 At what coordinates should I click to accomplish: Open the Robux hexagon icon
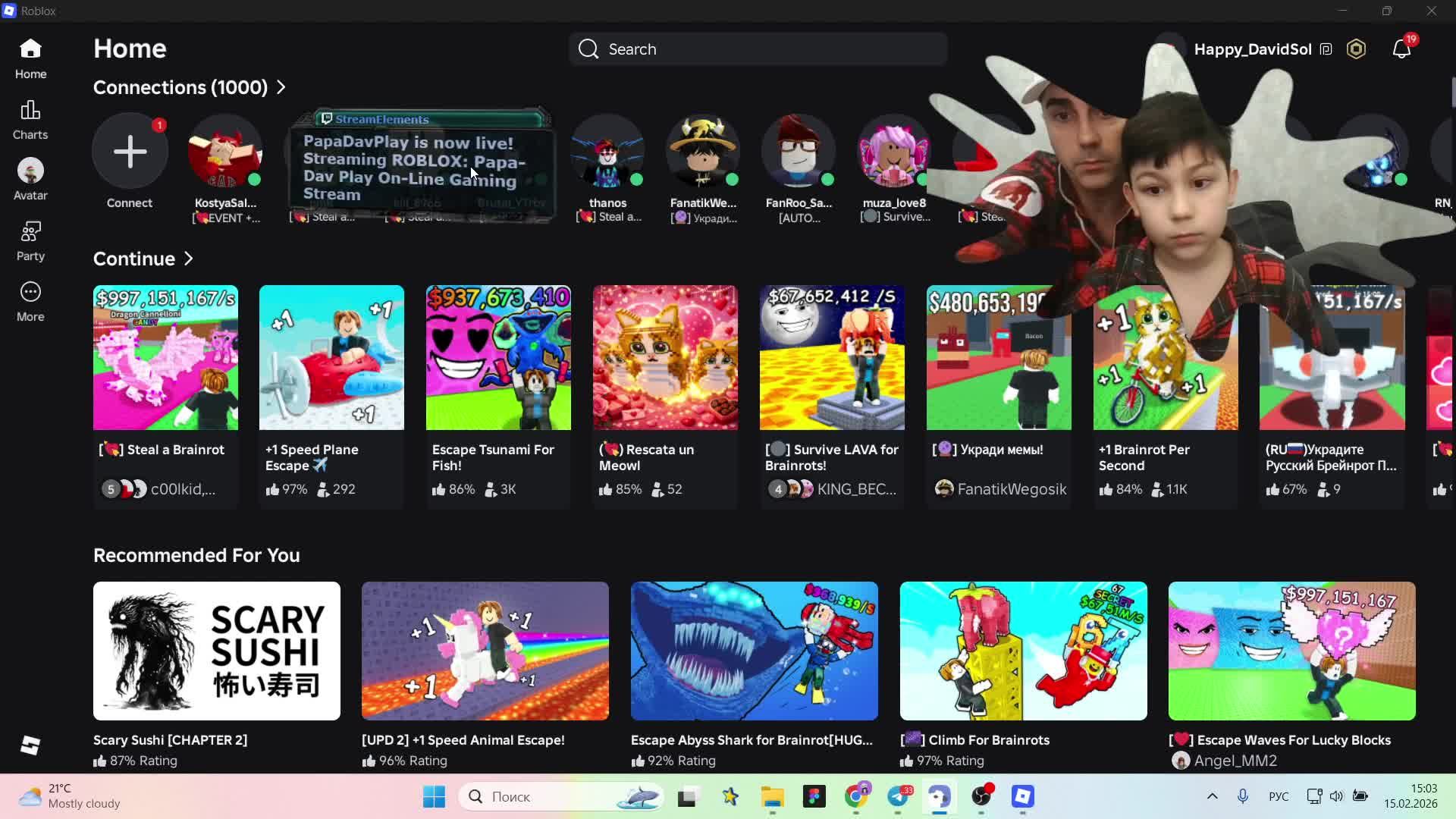coord(1356,49)
